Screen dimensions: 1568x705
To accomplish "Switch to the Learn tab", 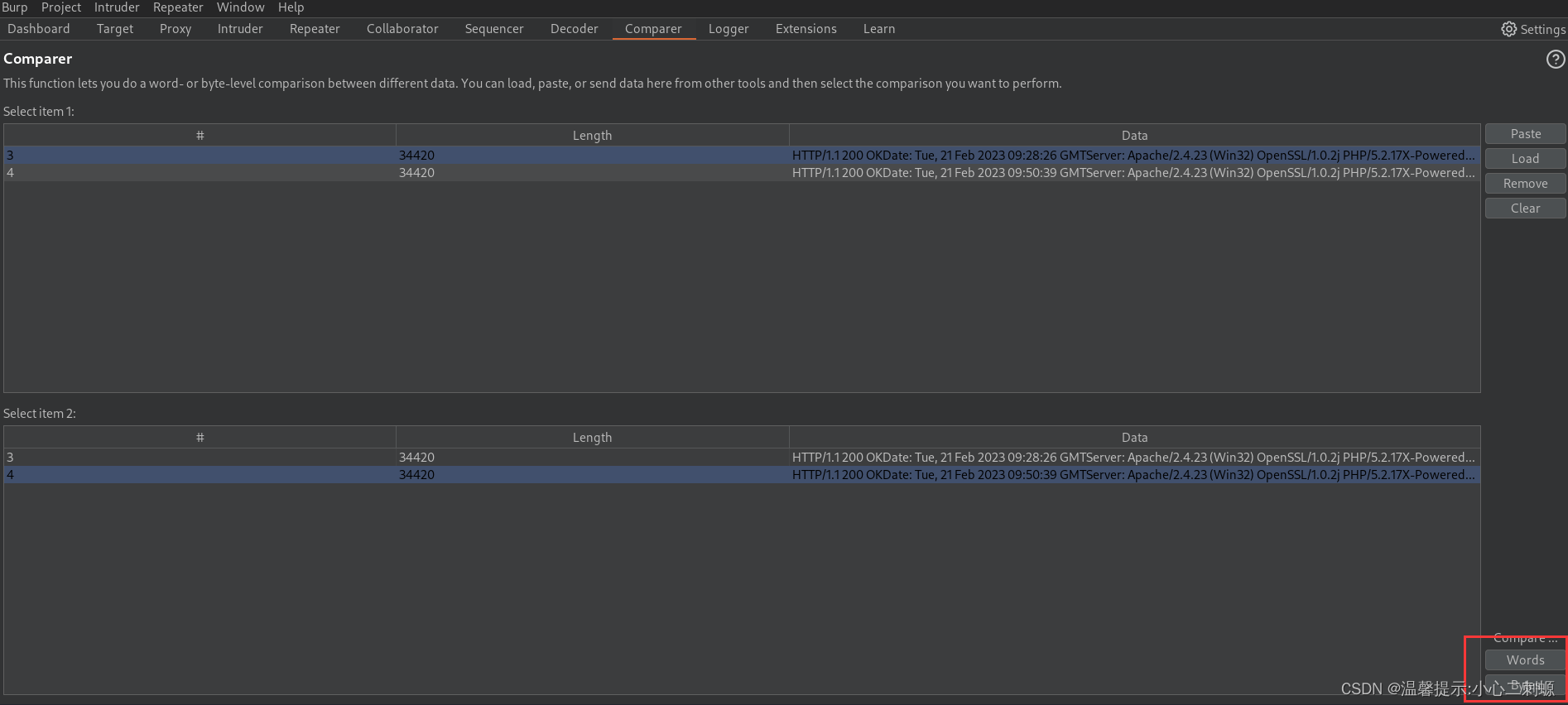I will (x=879, y=29).
